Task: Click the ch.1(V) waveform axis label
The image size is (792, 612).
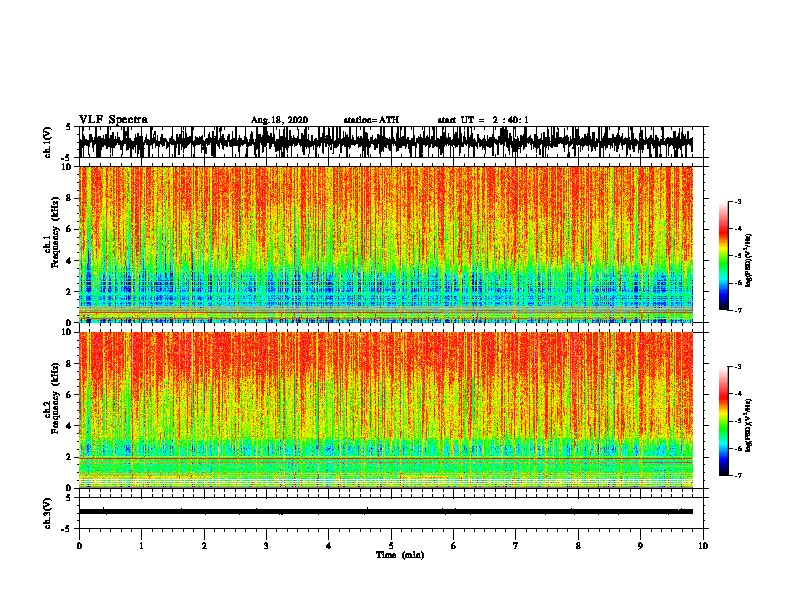Action: click(48, 142)
